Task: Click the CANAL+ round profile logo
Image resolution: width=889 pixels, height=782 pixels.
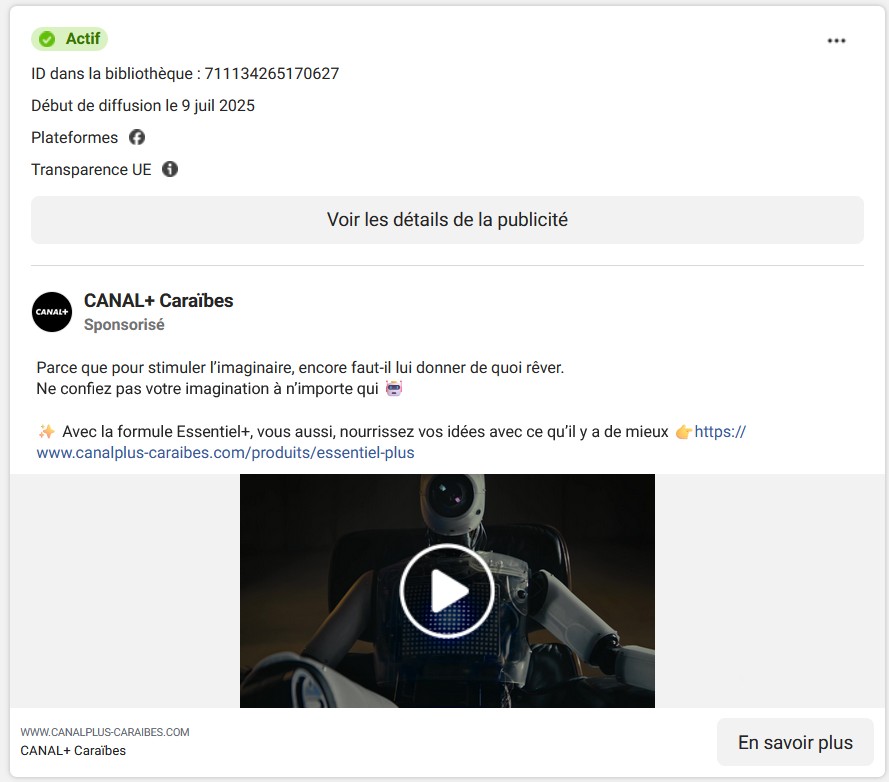Action: pos(52,312)
